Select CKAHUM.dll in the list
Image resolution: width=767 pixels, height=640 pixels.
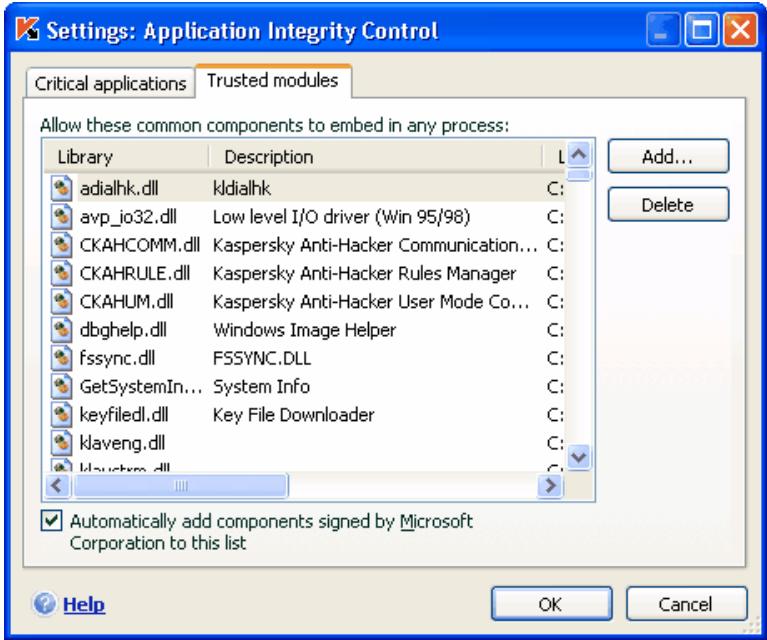point(126,302)
